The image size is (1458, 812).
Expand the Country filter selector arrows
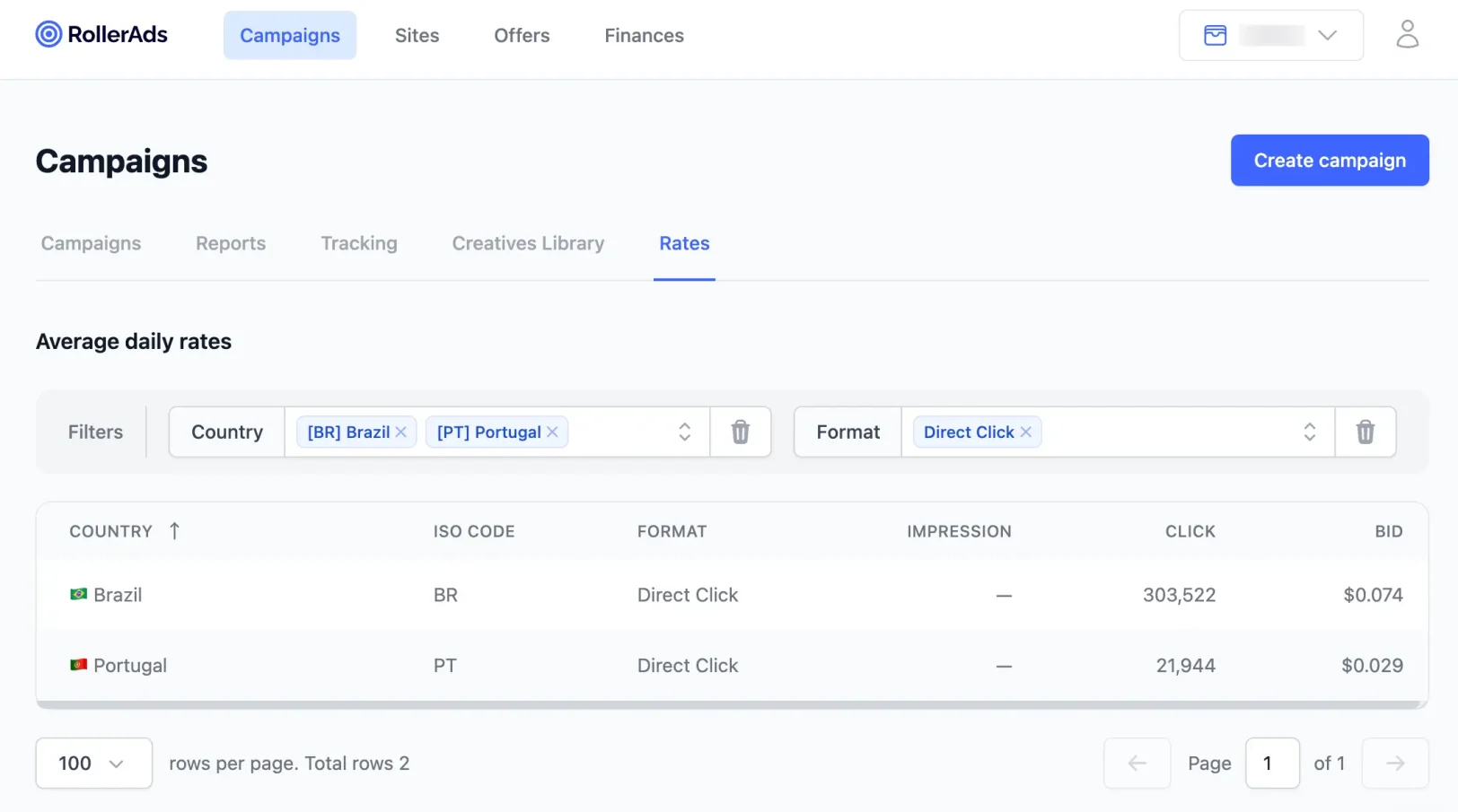pyautogui.click(x=684, y=432)
